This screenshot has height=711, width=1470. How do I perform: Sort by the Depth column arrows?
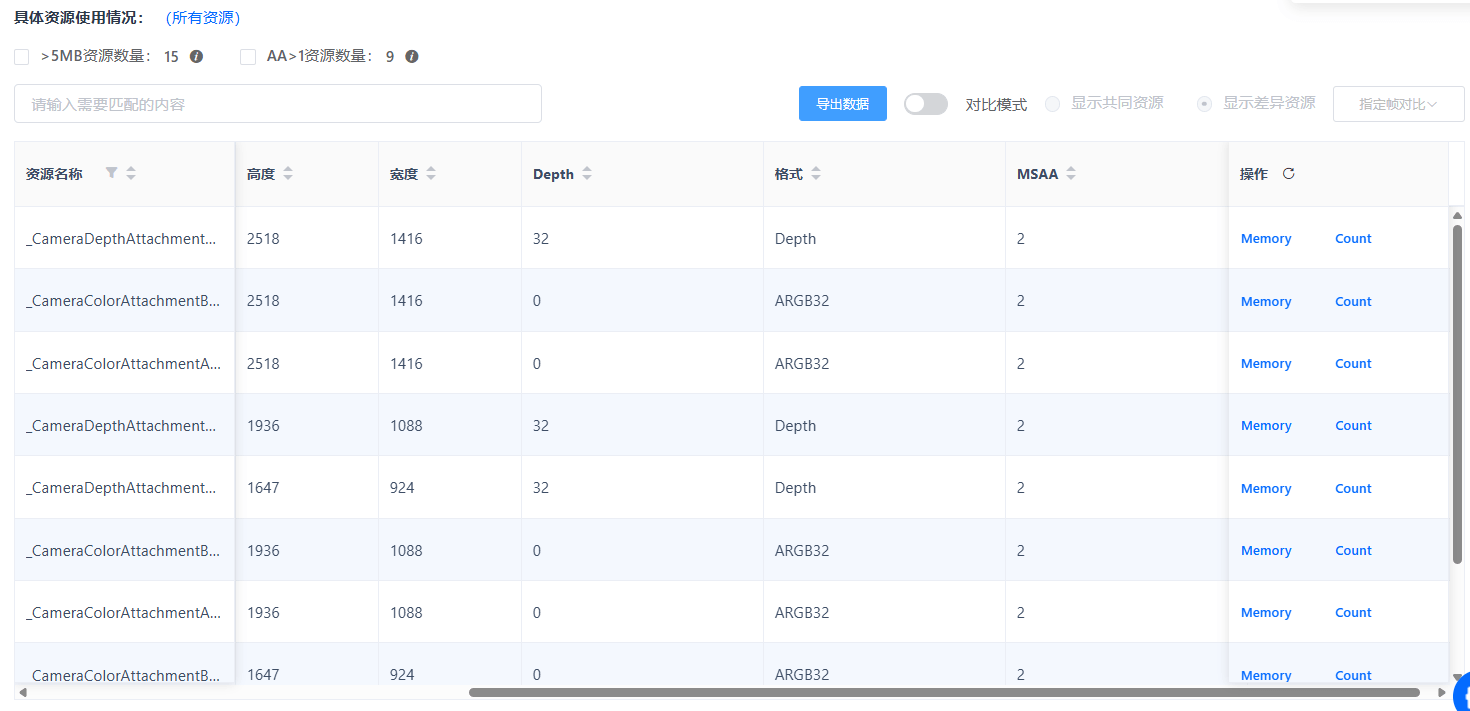click(x=587, y=173)
